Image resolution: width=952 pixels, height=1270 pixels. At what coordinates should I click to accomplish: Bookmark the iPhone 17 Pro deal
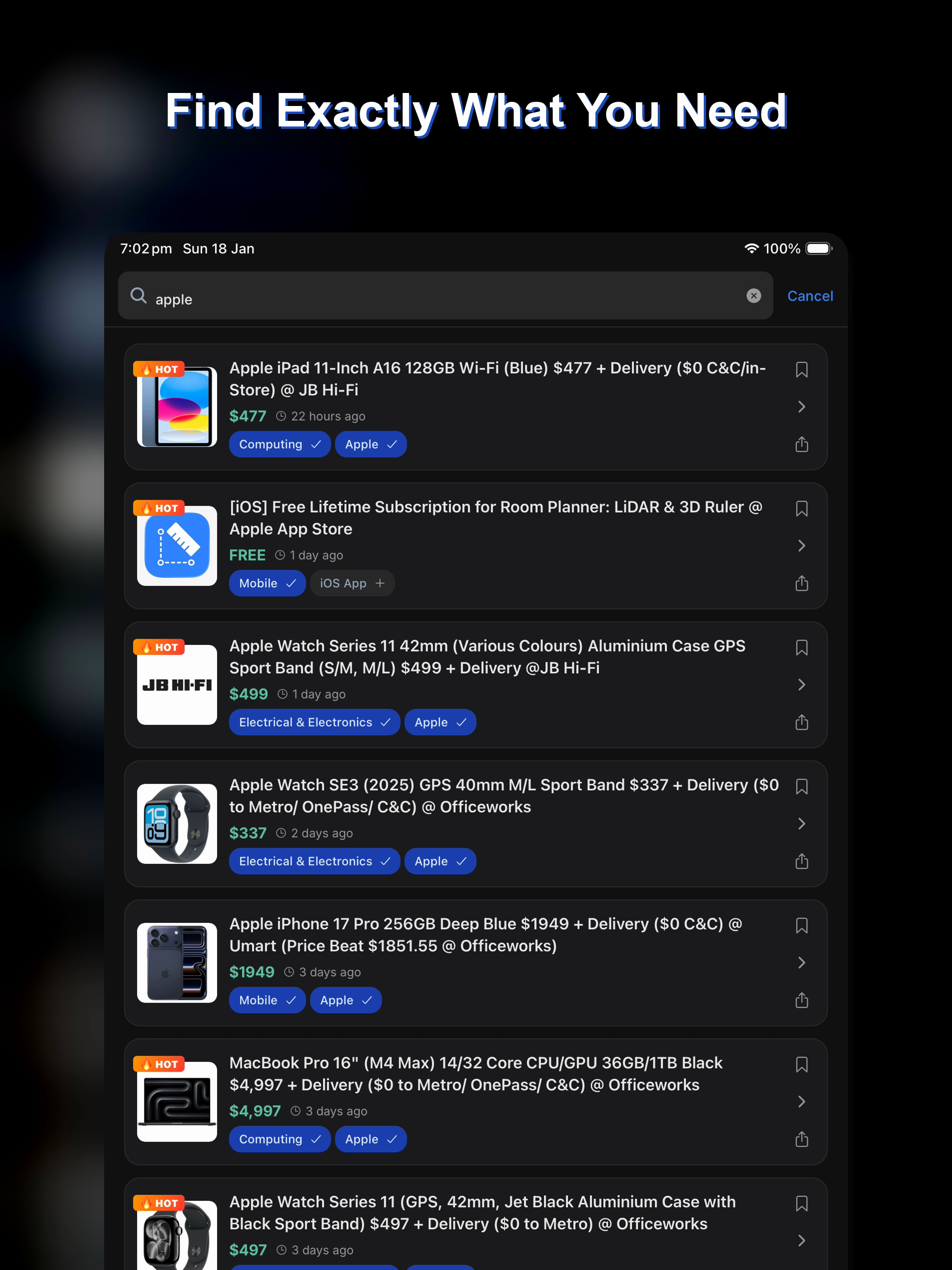pos(801,926)
